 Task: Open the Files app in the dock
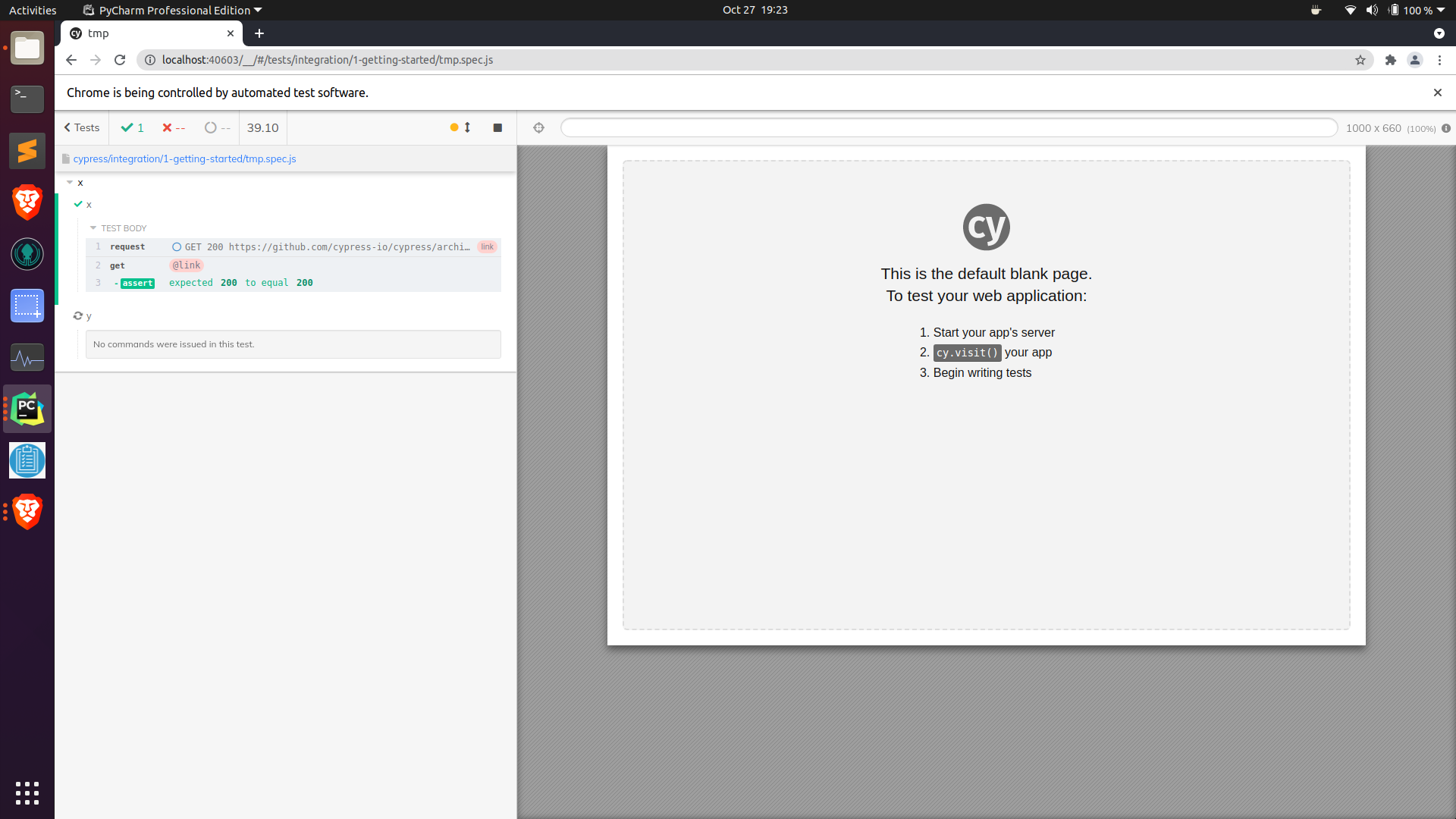click(27, 48)
